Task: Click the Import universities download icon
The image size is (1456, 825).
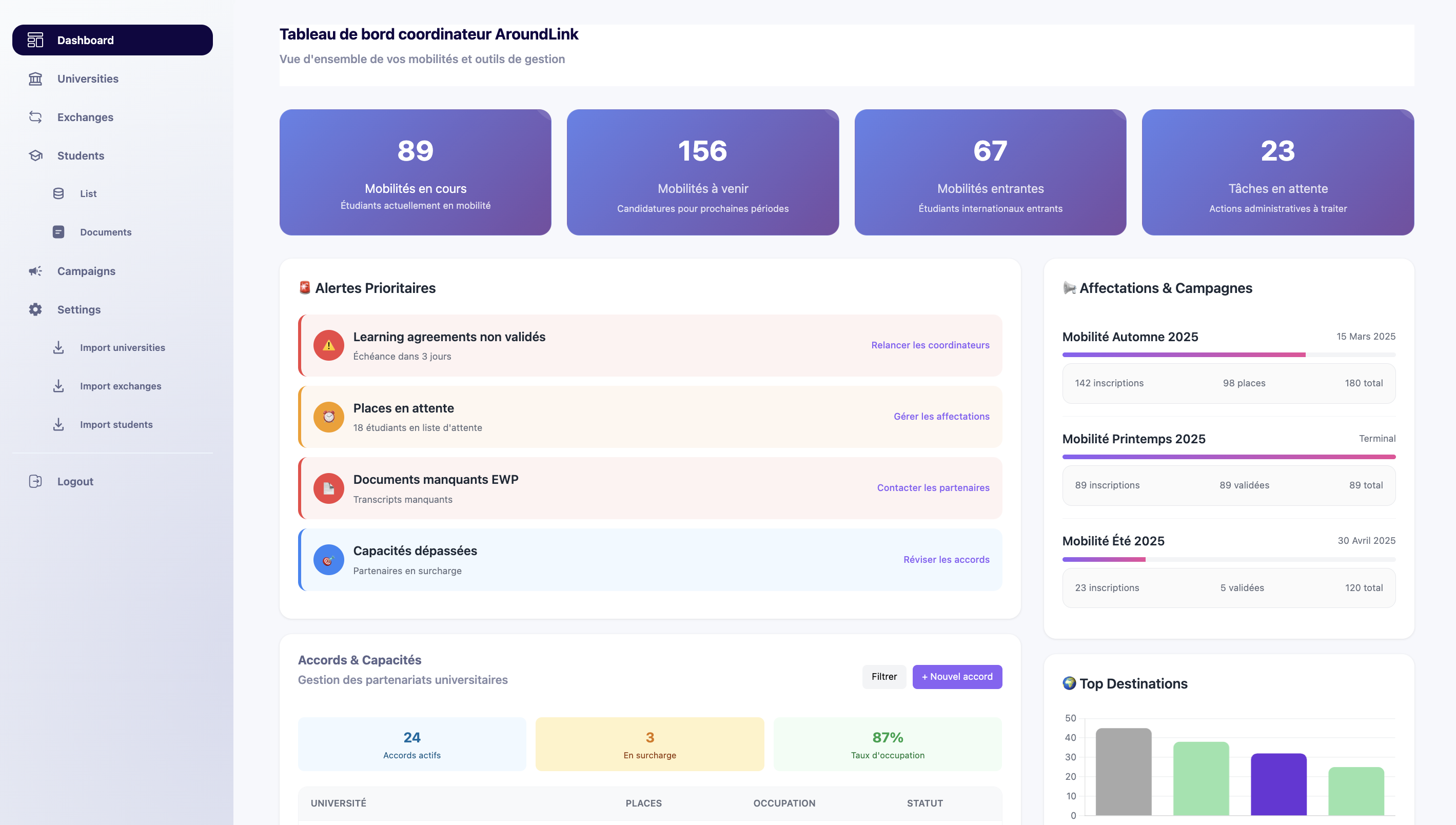Action: point(58,348)
